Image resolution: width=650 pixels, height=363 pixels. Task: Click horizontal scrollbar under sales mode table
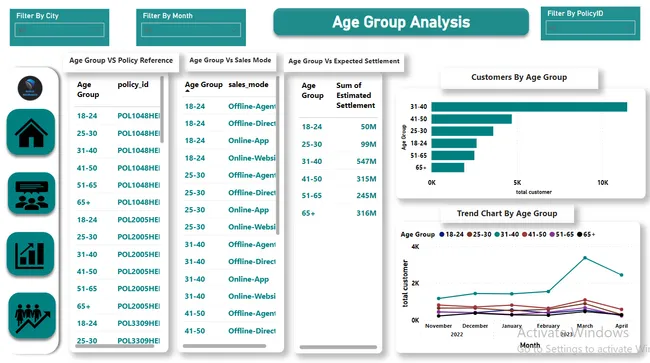tap(224, 346)
